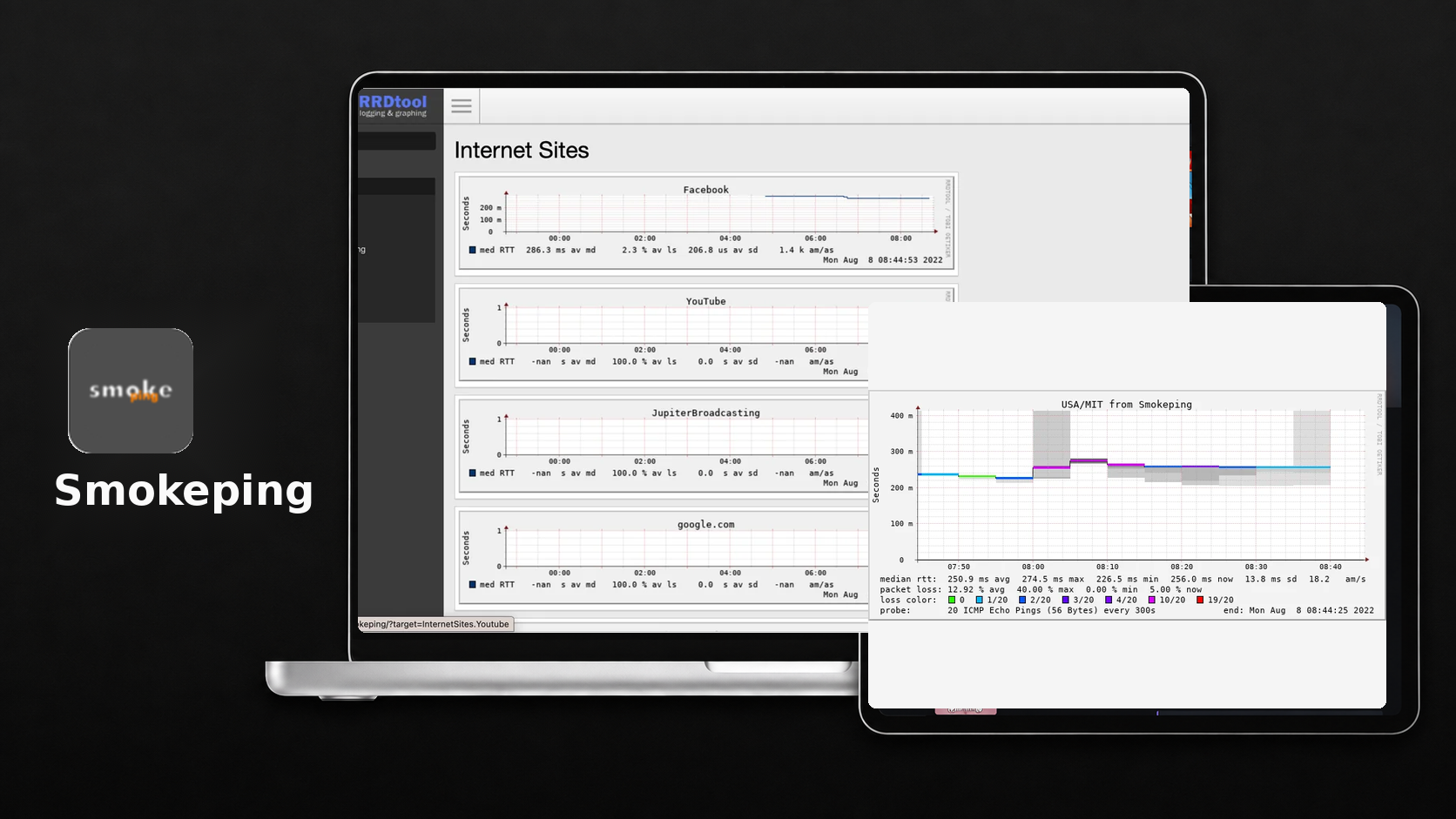The height and width of the screenshot is (819, 1456).
Task: Click the "08:40" time label on USA/MIT chart
Action: 1331,567
